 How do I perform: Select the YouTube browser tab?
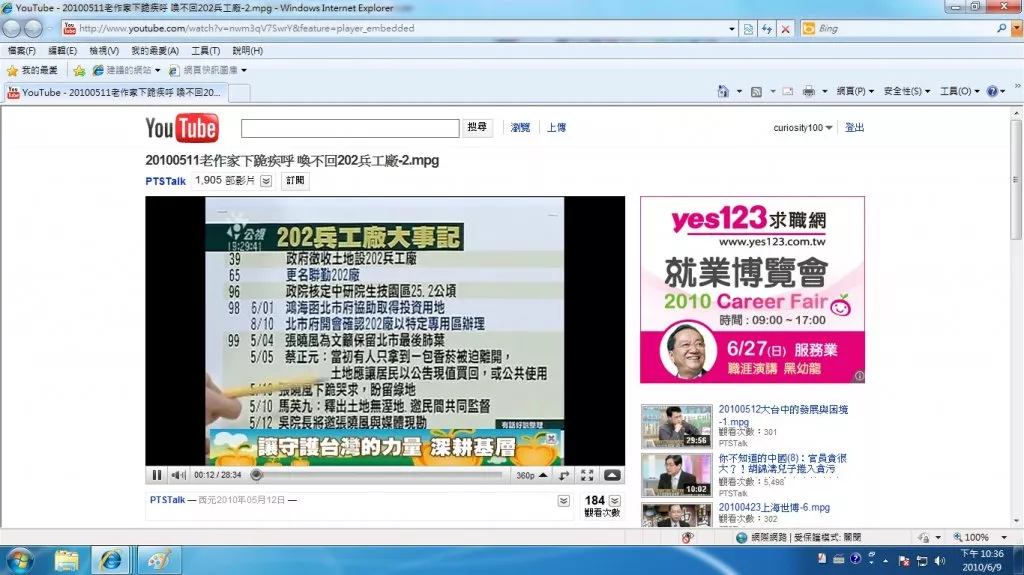115,93
